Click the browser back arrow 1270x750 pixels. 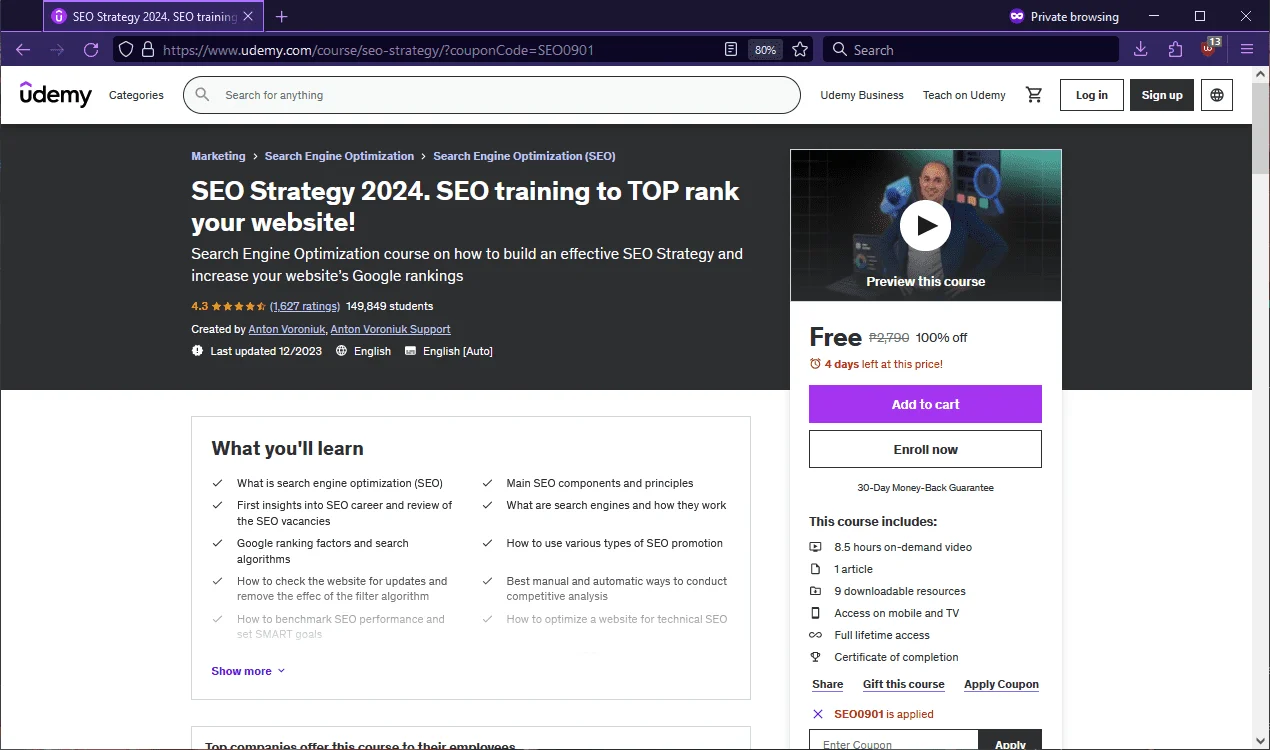click(x=23, y=49)
